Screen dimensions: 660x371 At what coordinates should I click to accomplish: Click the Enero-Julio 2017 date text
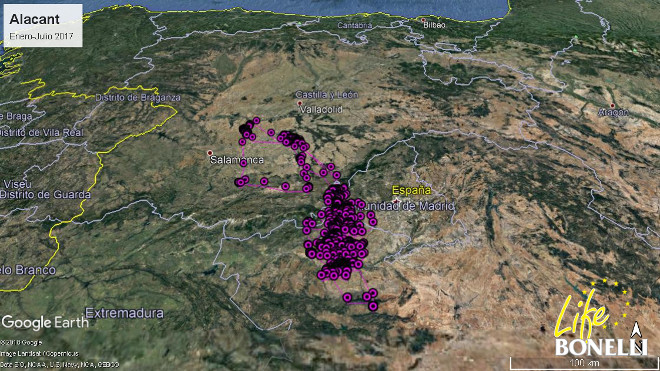click(41, 36)
